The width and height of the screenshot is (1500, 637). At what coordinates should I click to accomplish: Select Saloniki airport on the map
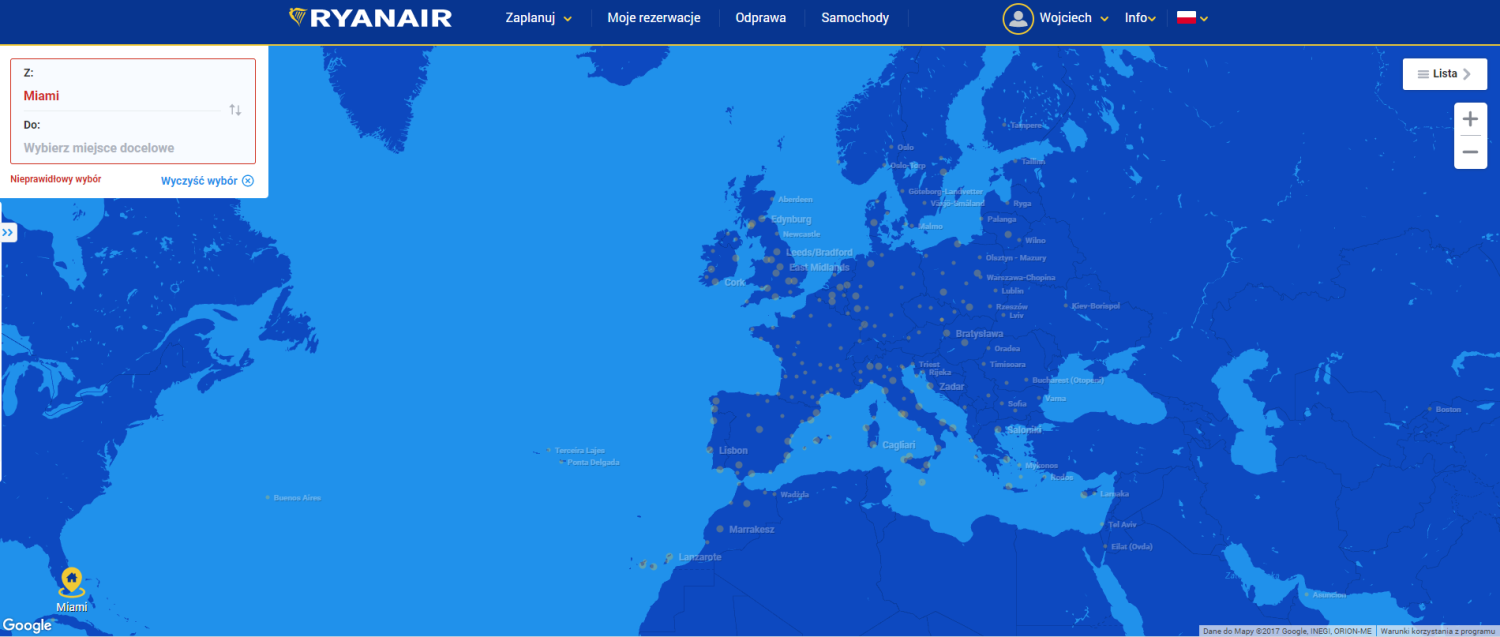coord(1024,430)
